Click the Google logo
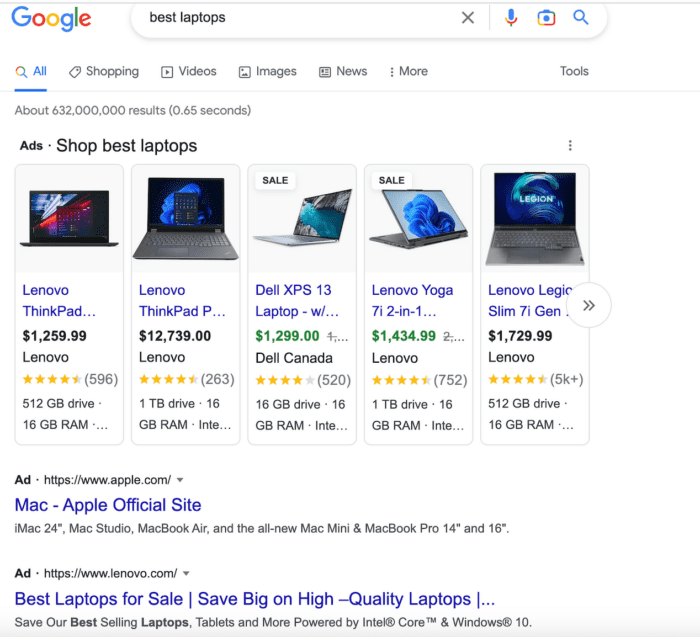This screenshot has height=637, width=700. 51,18
